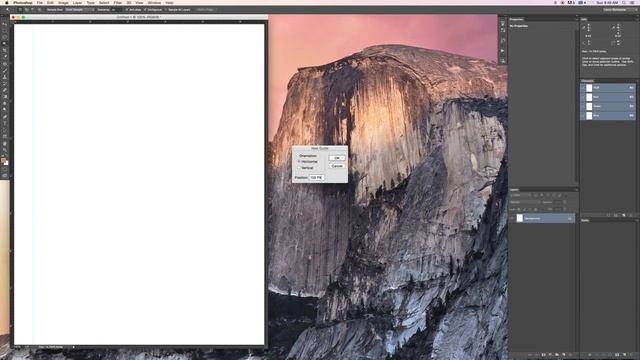Open the Layer menu
The height and width of the screenshot is (360, 640).
78,2
